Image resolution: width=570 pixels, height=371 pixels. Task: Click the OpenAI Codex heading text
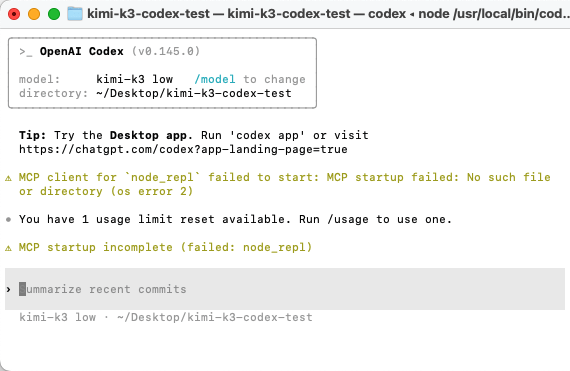[x=82, y=51]
